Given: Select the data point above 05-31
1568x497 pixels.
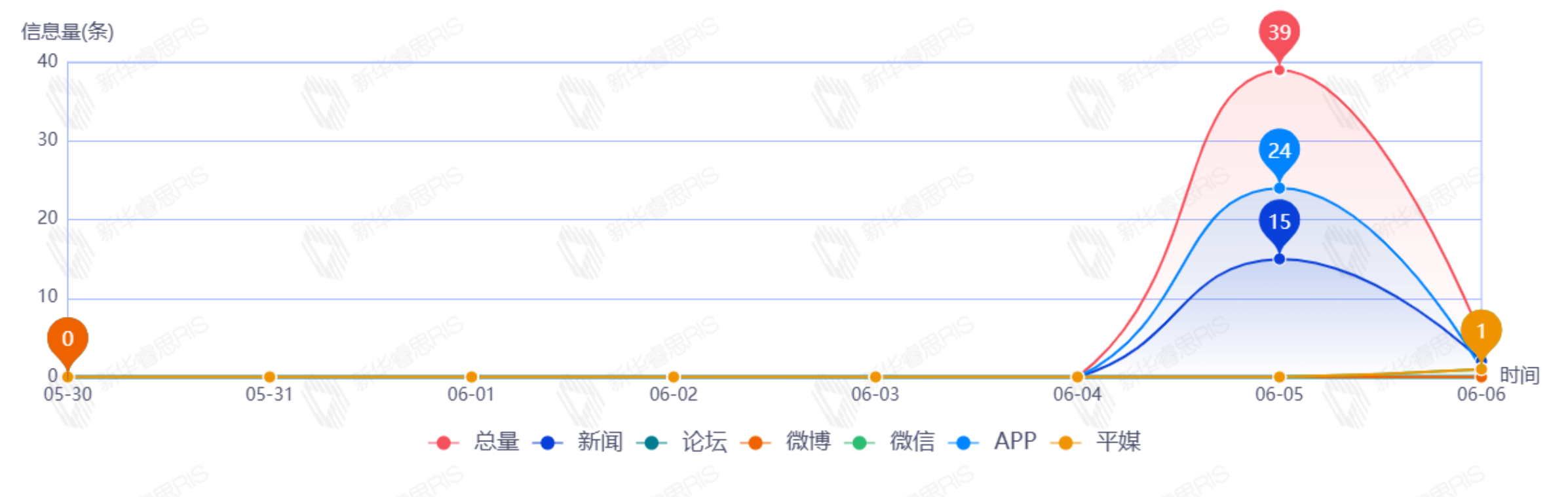Looking at the screenshot, I should point(269,377).
